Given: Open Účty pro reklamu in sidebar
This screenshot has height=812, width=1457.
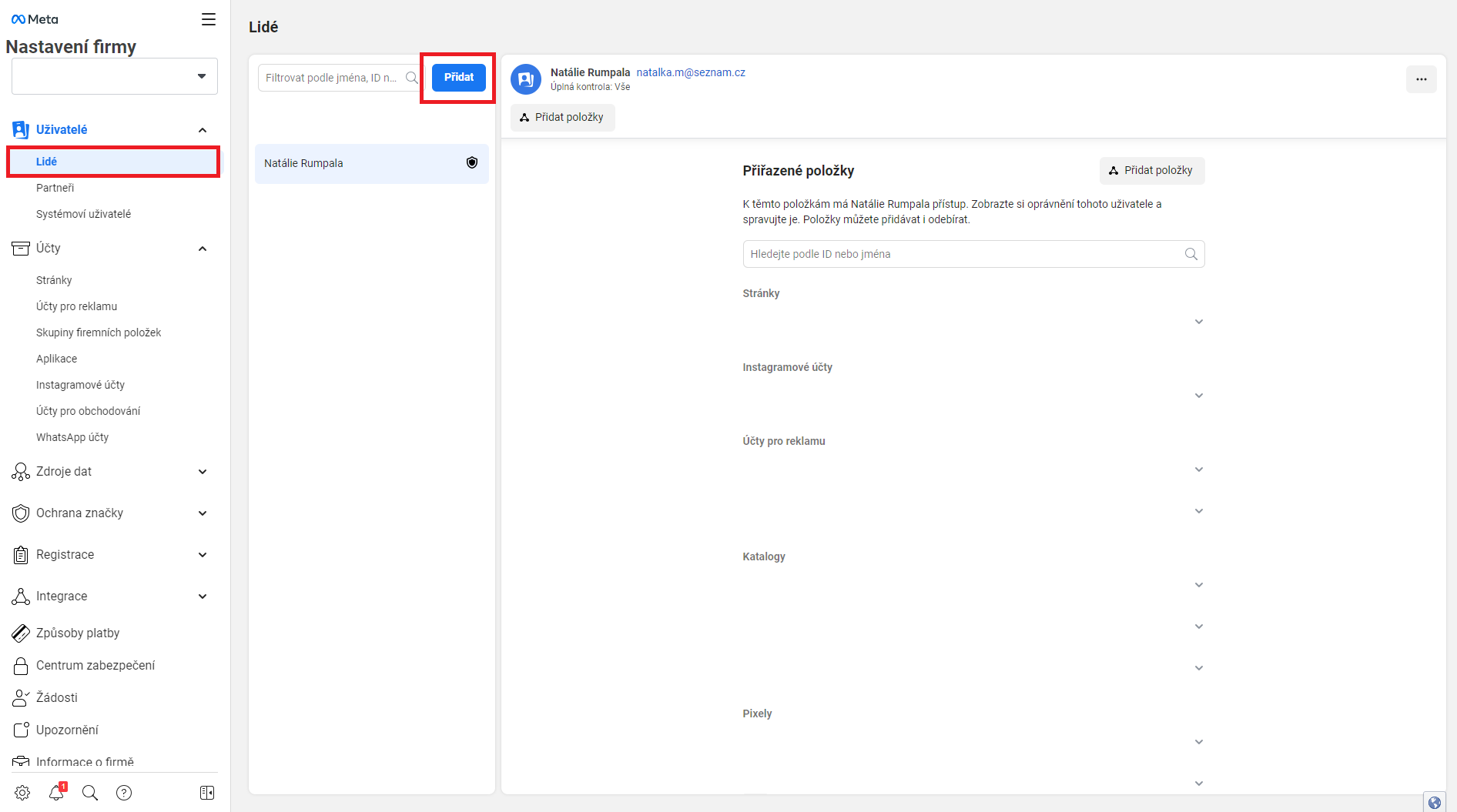Looking at the screenshot, I should pos(76,306).
